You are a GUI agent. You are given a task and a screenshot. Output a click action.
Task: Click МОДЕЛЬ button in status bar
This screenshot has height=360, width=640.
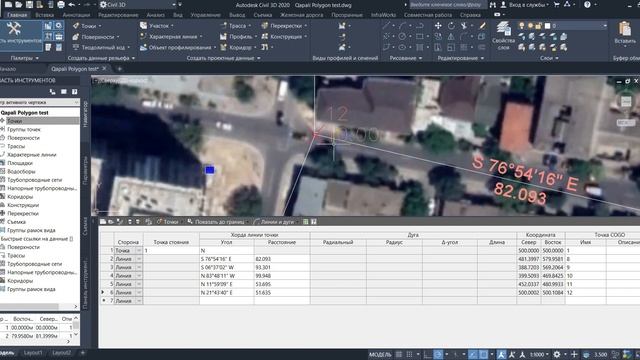(380, 354)
